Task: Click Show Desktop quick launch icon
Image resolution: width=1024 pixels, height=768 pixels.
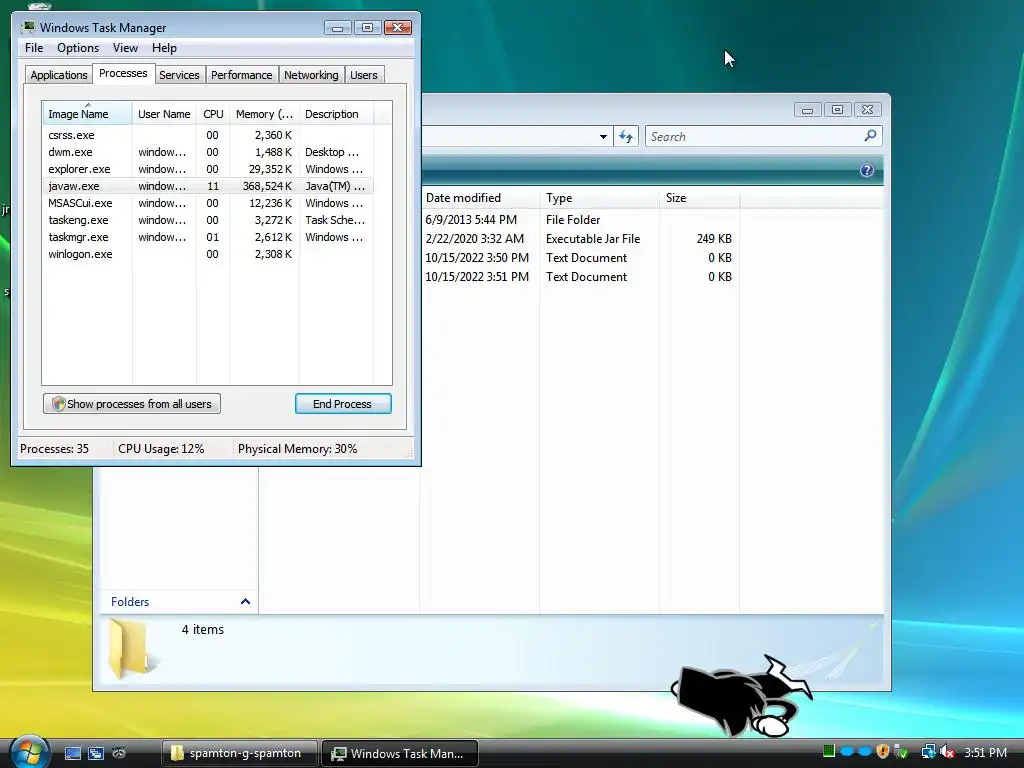Action: tap(72, 753)
